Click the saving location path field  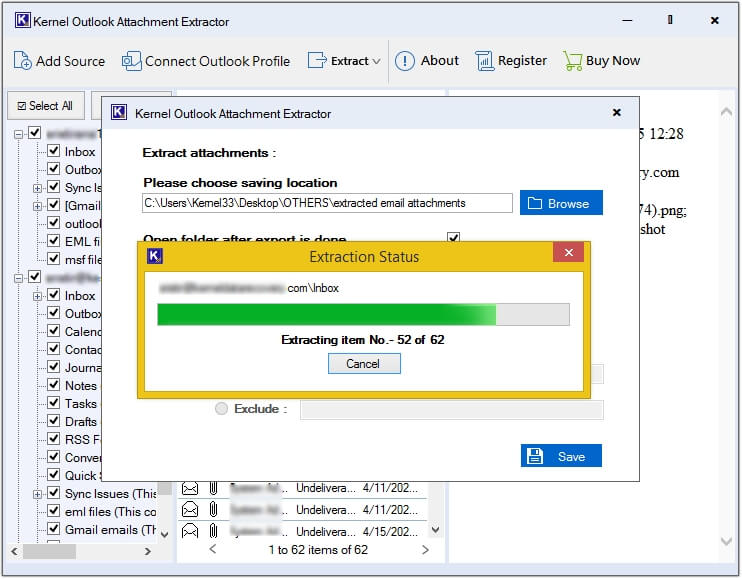tap(327, 203)
